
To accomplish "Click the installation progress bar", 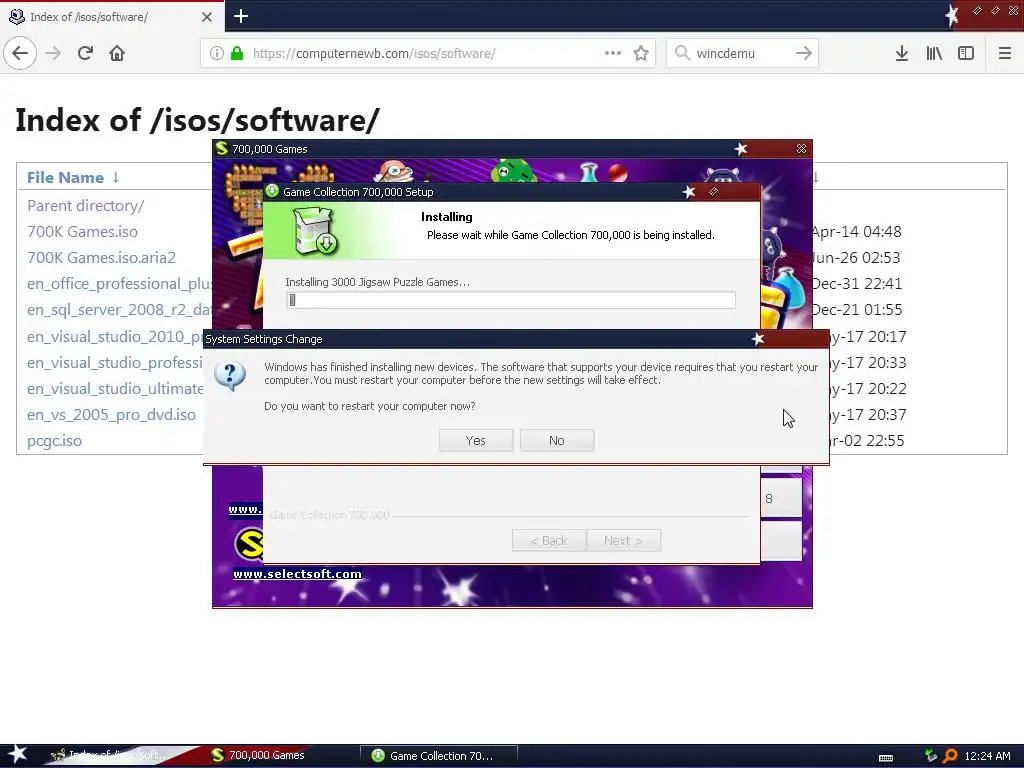I will coord(511,300).
